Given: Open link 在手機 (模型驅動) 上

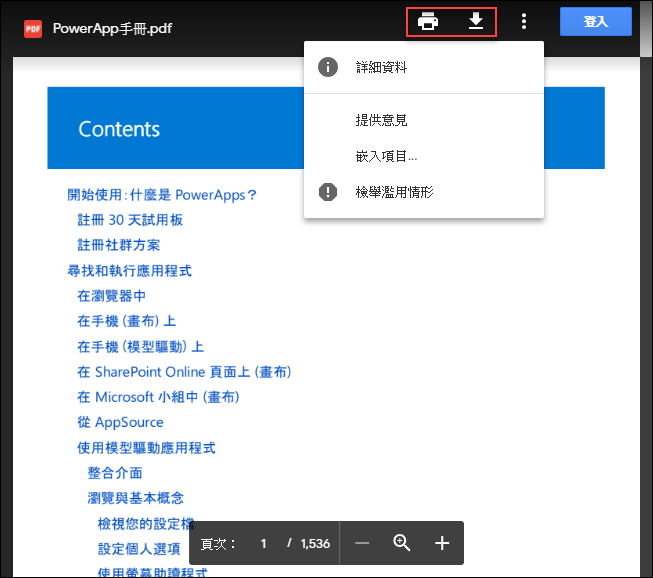Looking at the screenshot, I should (x=140, y=346).
